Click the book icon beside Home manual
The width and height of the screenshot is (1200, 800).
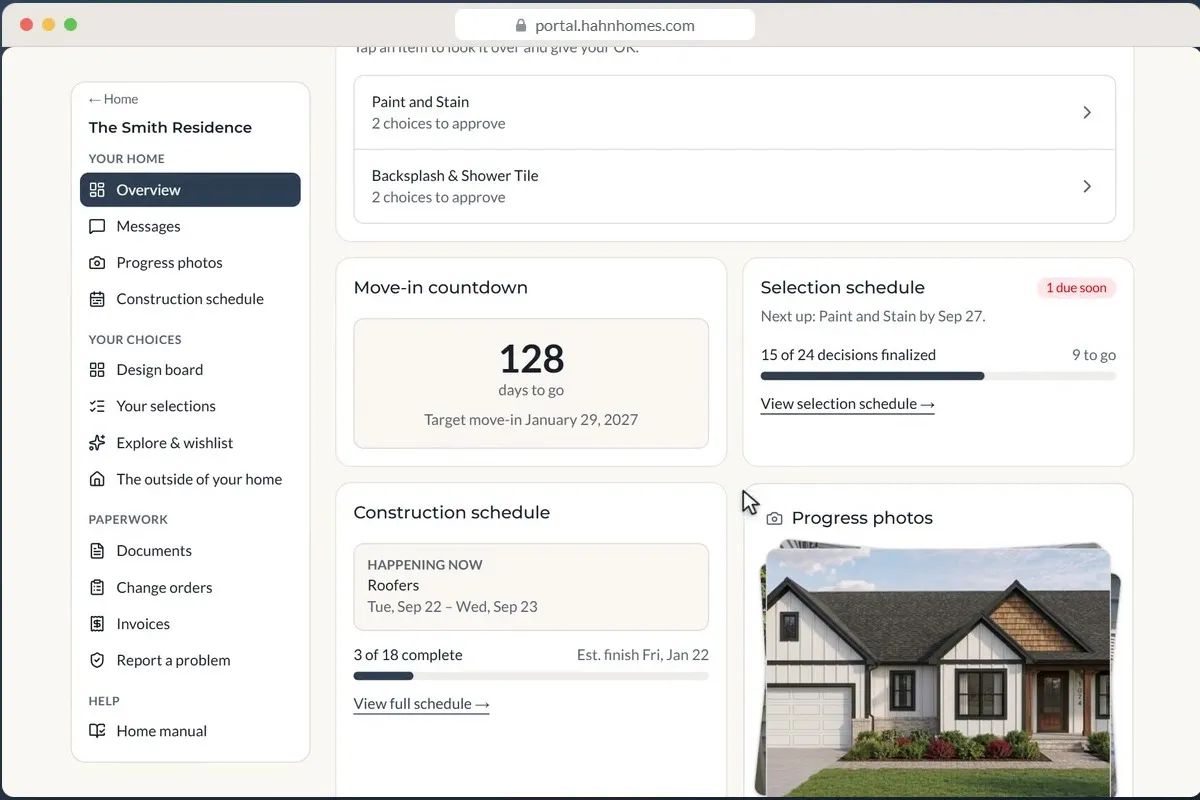[97, 731]
